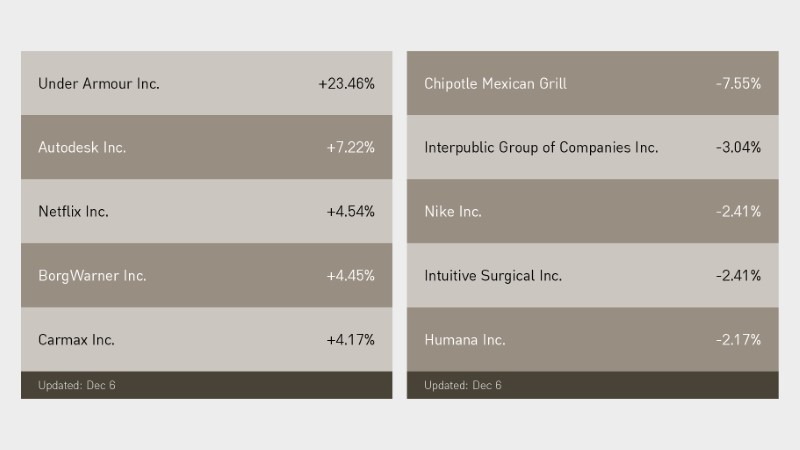Image resolution: width=800 pixels, height=450 pixels.
Task: Click Interpublic's -3.04% change figure
Action: coord(738,148)
